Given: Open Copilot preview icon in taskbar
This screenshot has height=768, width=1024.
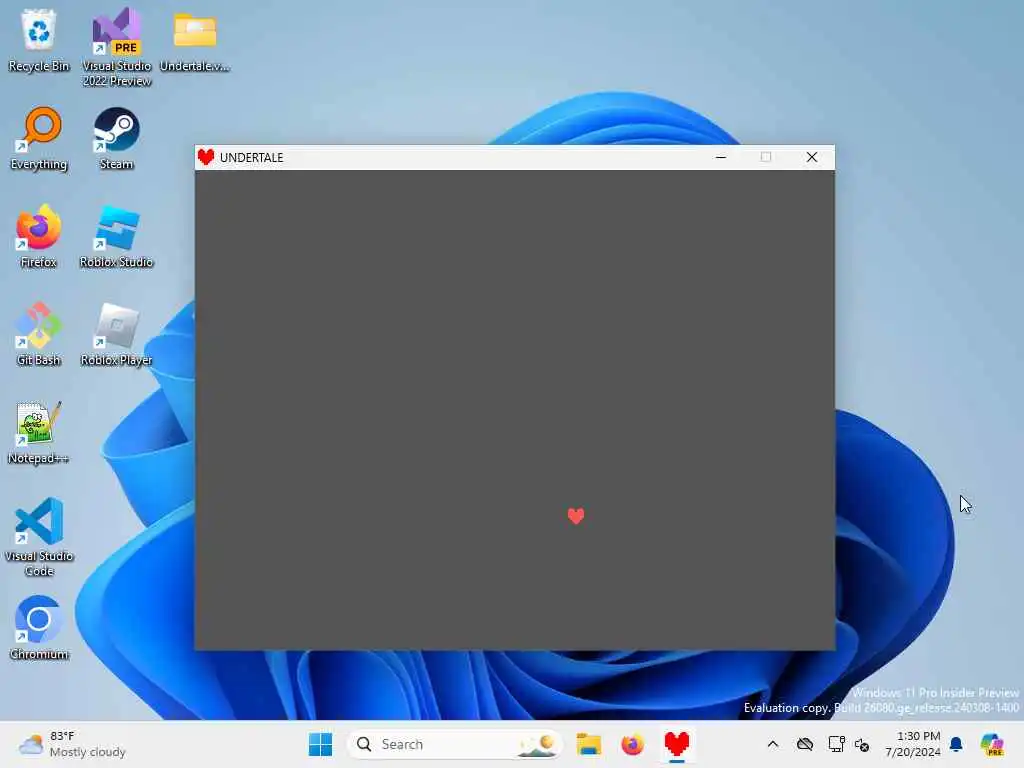Looking at the screenshot, I should (992, 744).
